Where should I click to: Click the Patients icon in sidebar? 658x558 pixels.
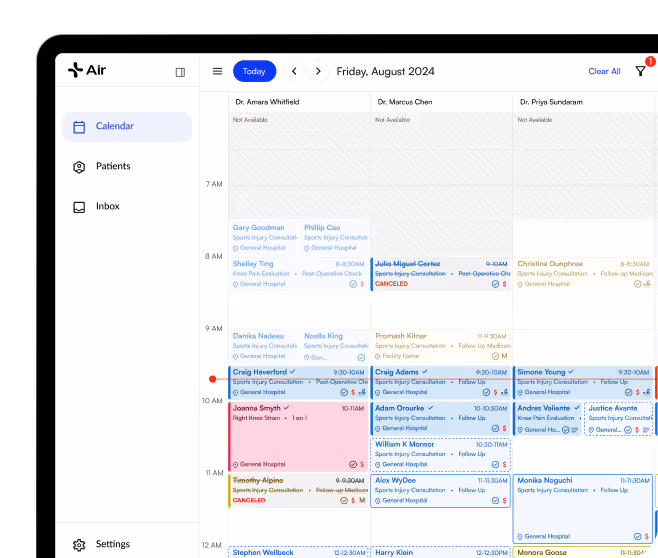tap(79, 167)
